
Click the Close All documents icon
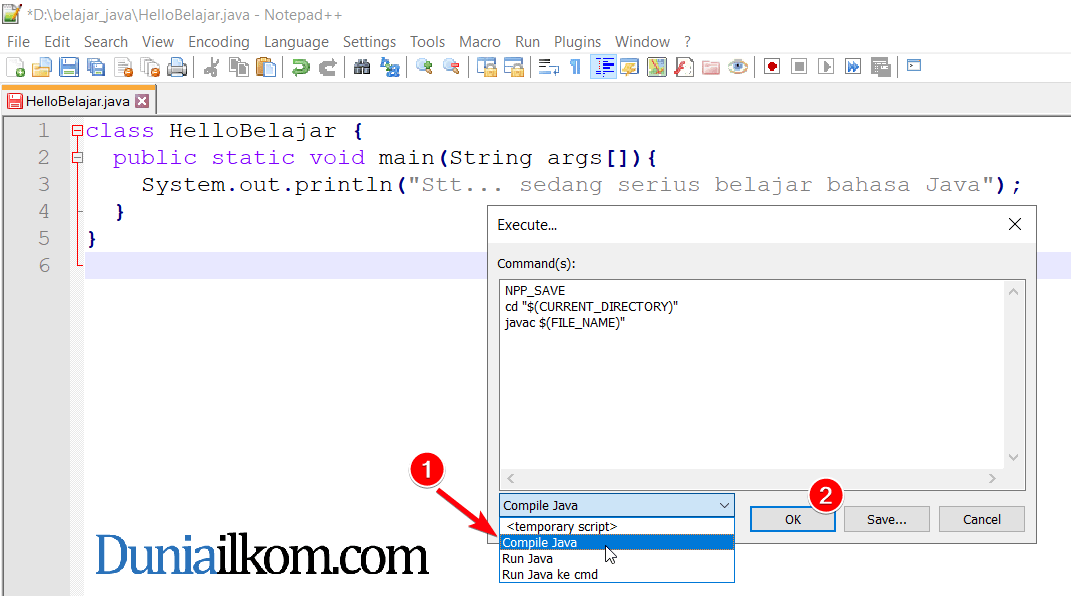point(150,67)
